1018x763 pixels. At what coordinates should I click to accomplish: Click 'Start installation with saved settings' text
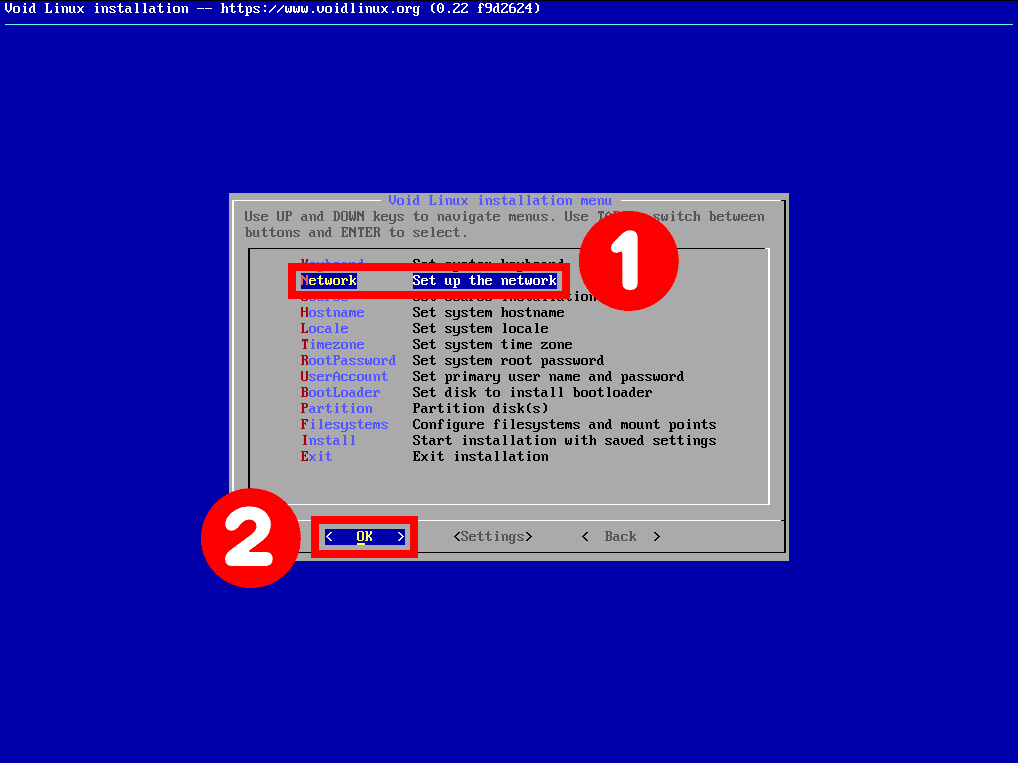click(564, 440)
